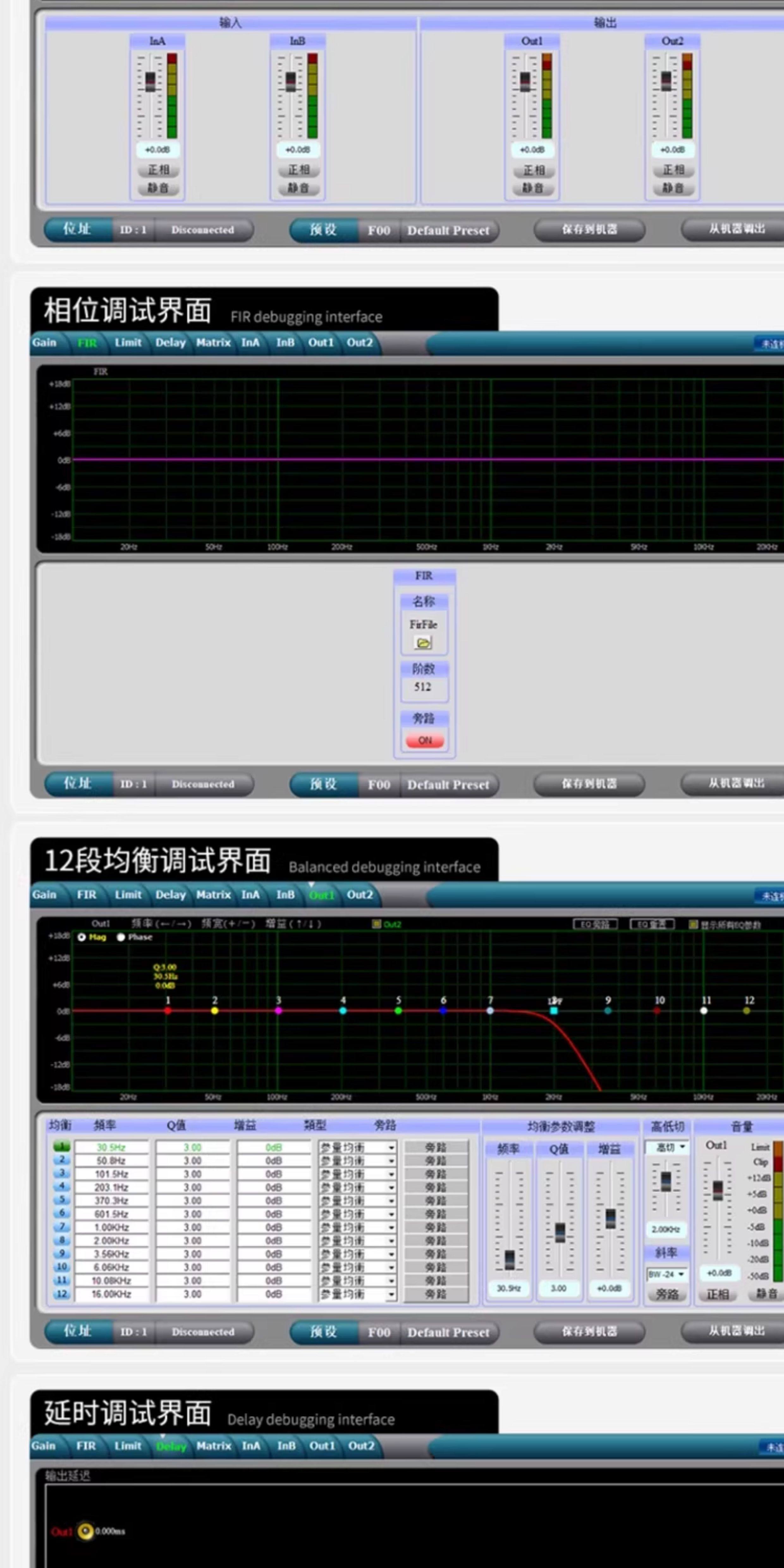
Task: Open the Limit tab in EQ interface
Action: [x=128, y=894]
